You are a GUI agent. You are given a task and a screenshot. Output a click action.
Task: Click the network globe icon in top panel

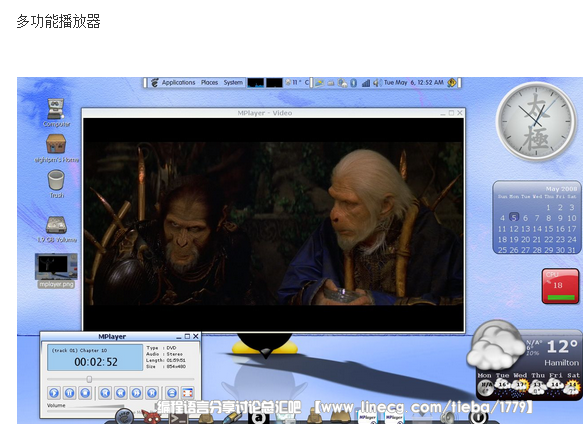click(342, 83)
